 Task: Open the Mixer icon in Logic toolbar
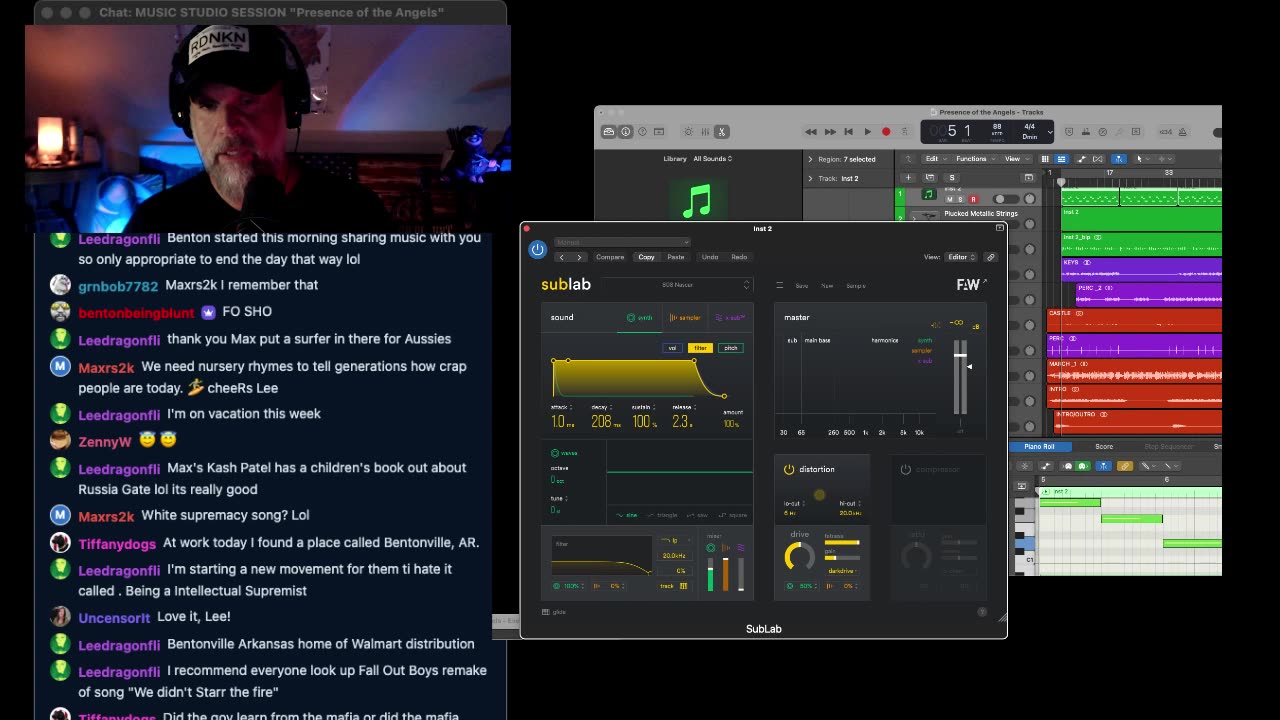[x=705, y=131]
